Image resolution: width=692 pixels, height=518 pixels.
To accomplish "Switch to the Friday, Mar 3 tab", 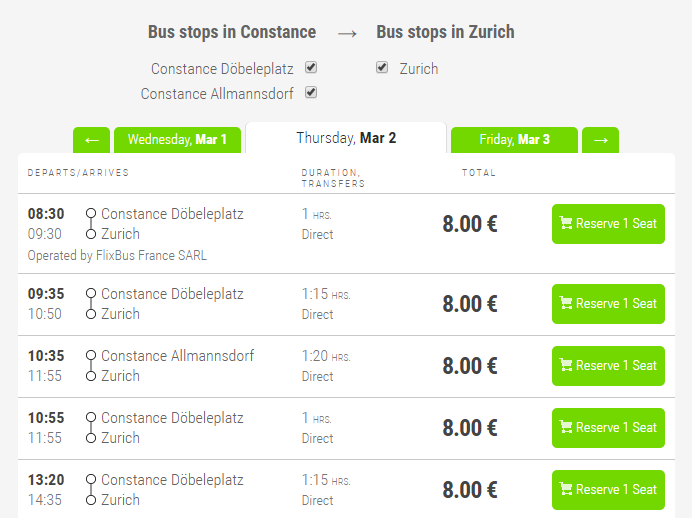I will tap(514, 140).
